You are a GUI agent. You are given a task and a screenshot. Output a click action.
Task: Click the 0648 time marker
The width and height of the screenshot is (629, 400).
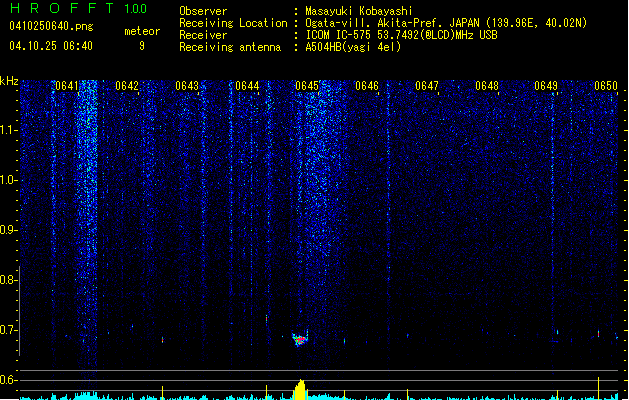coord(487,86)
